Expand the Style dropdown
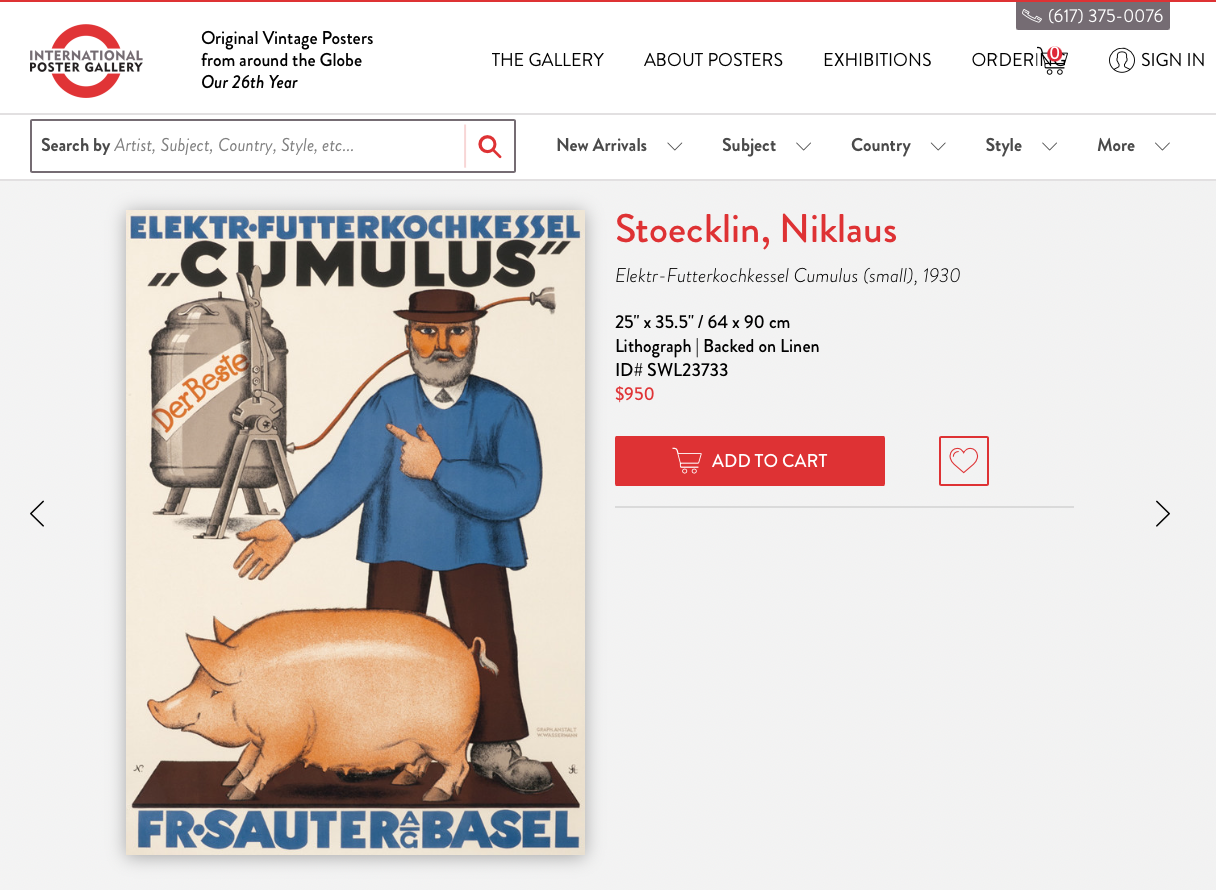1216x890 pixels. (1021, 146)
